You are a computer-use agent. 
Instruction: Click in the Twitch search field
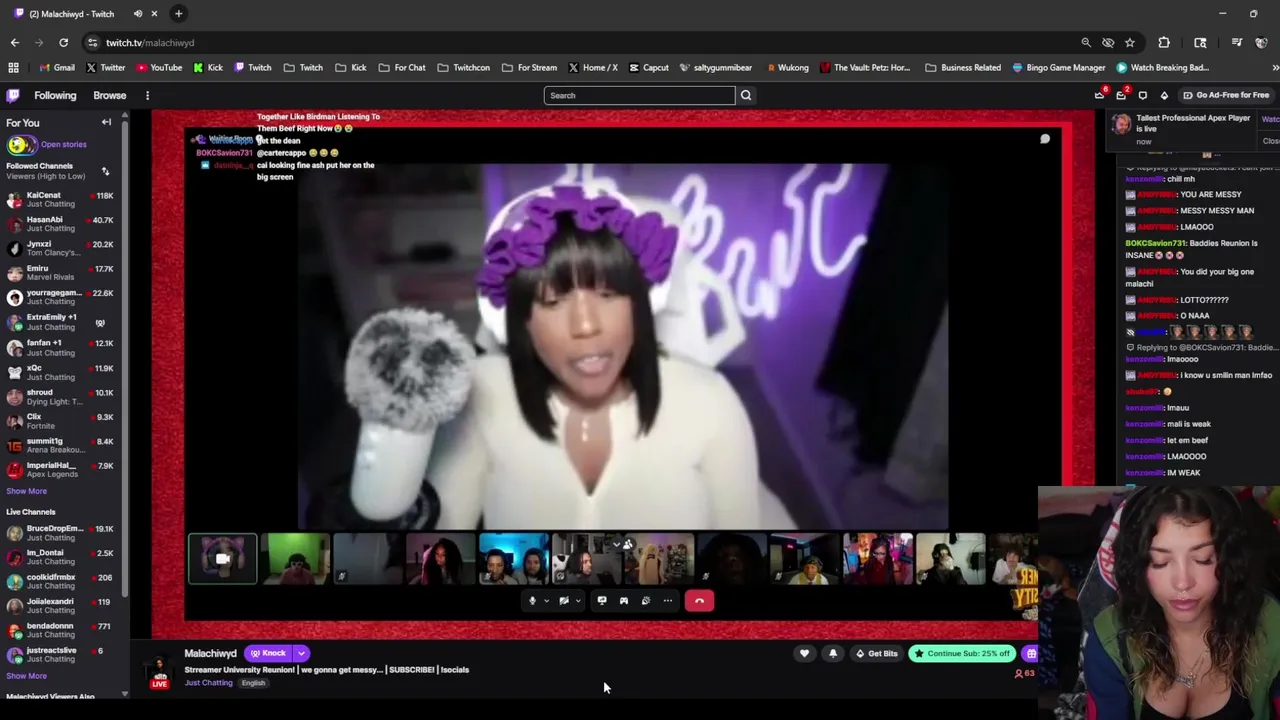click(640, 95)
